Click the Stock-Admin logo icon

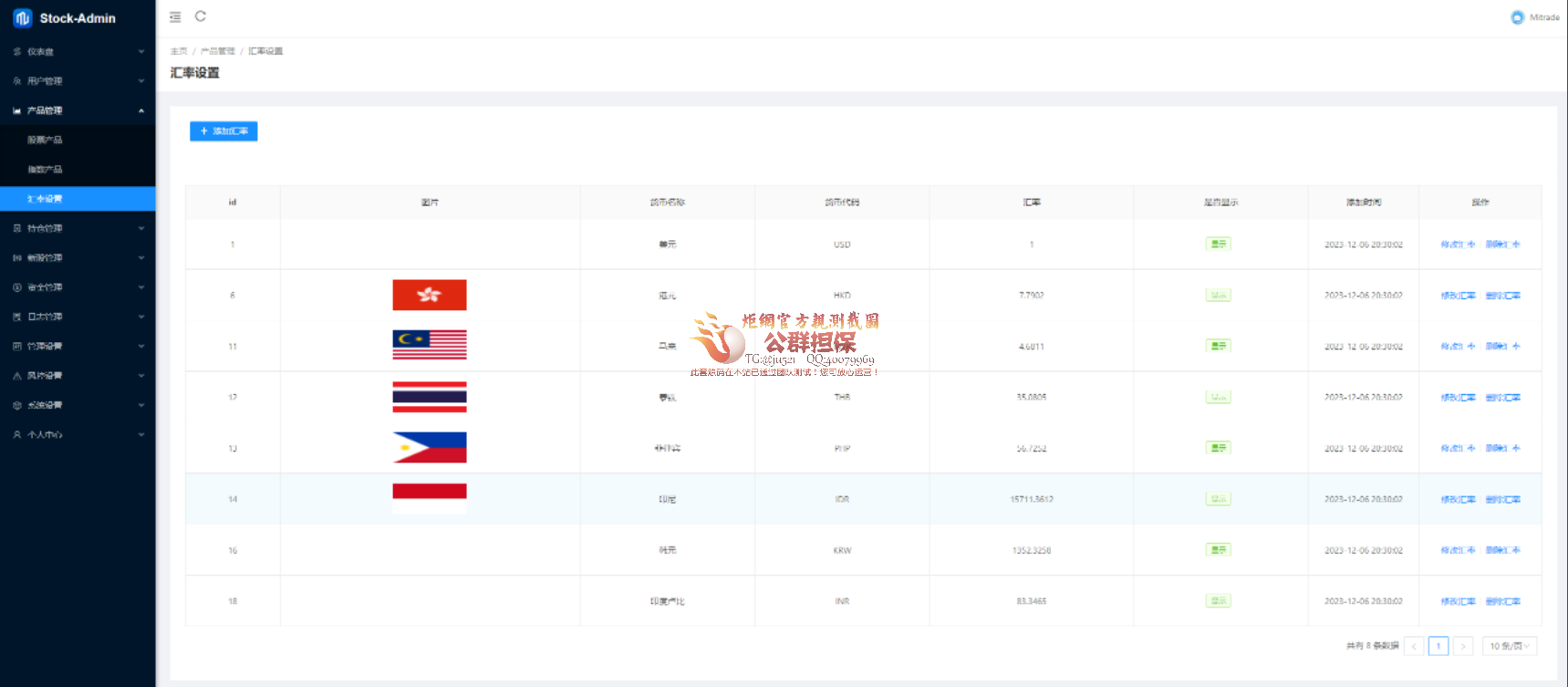(x=23, y=18)
